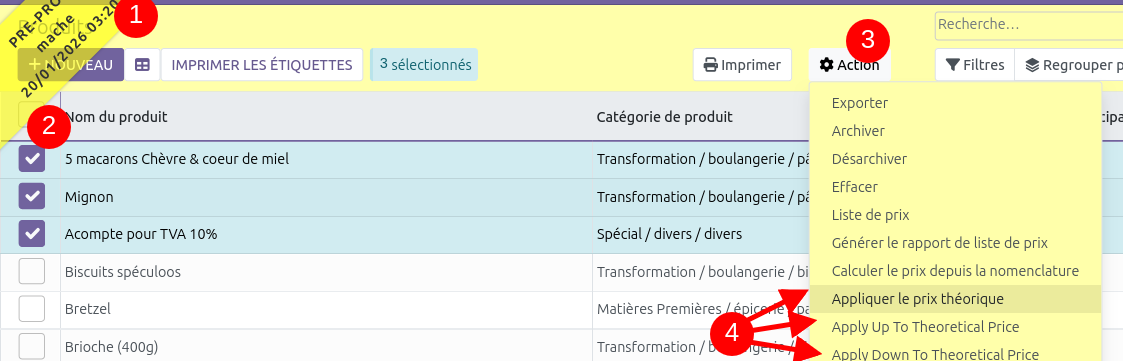Image resolution: width=1123 pixels, height=361 pixels.
Task: Open 'Acompte pour TVA 10%' product
Action: [x=141, y=234]
